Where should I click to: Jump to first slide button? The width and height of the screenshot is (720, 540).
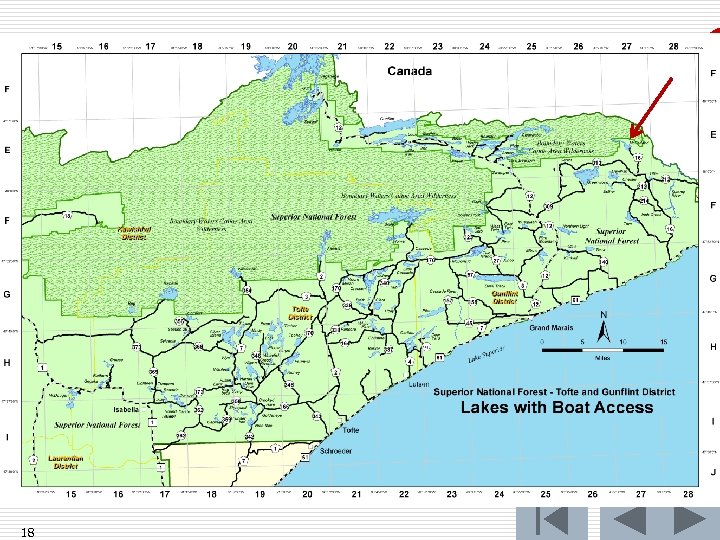(x=552, y=521)
